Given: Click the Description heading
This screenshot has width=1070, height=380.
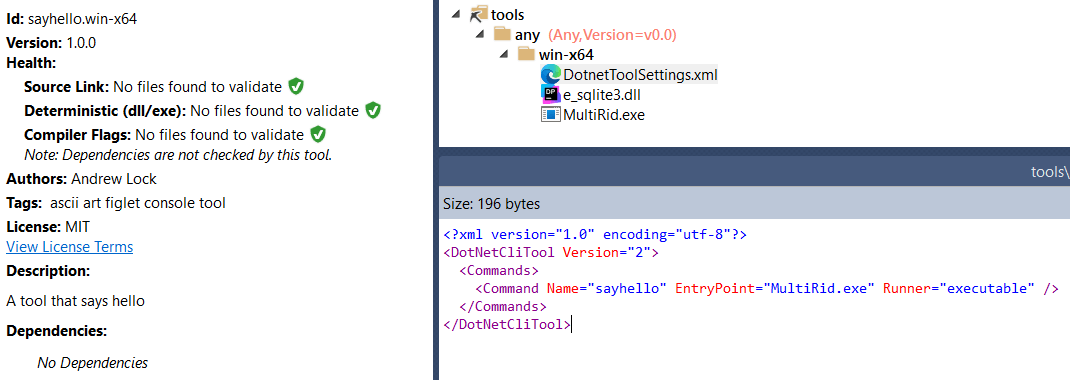Looking at the screenshot, I should [48, 271].
